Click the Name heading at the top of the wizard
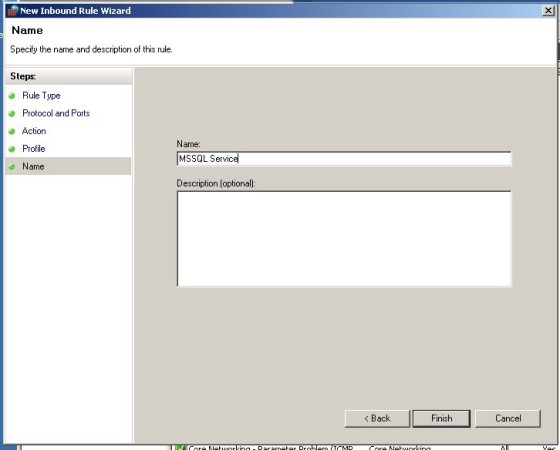The height and width of the screenshot is (450, 560). tap(27, 30)
